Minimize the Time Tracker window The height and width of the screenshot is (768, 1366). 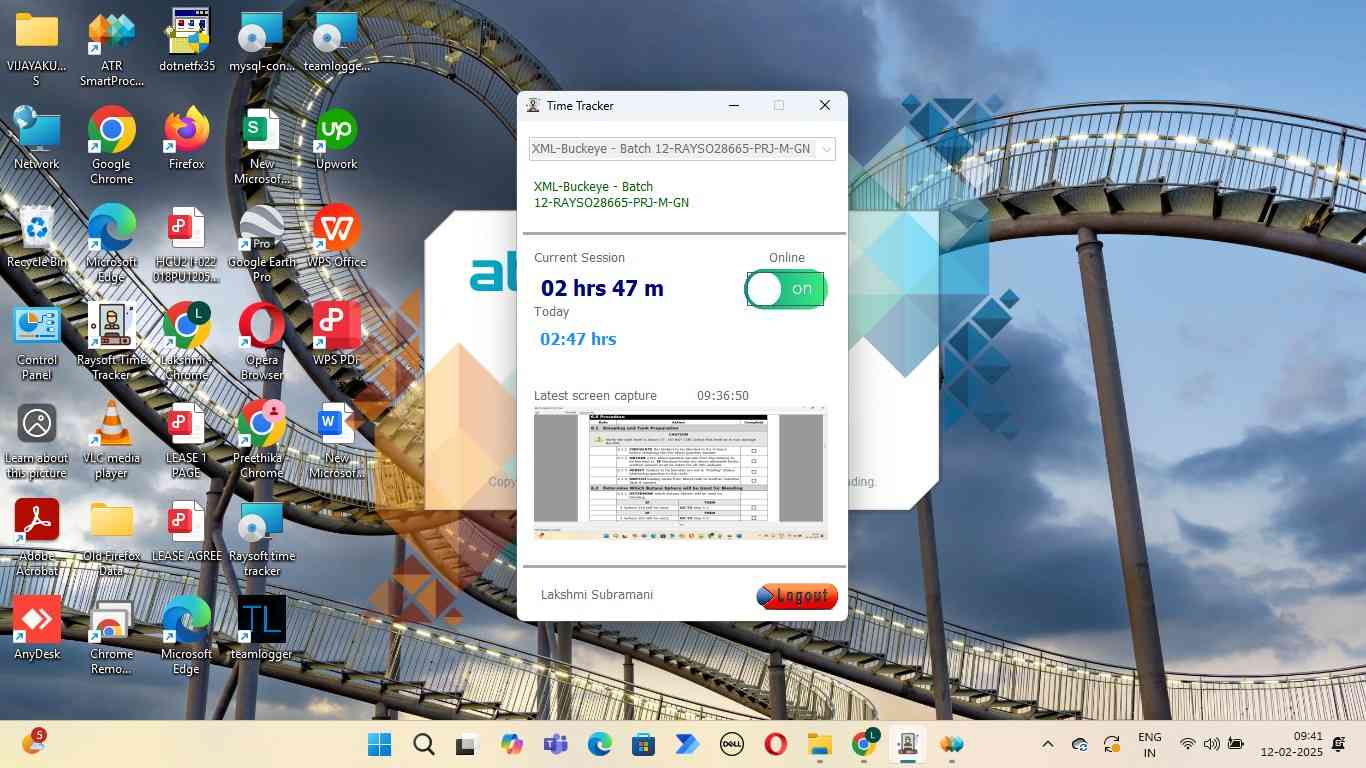734,105
